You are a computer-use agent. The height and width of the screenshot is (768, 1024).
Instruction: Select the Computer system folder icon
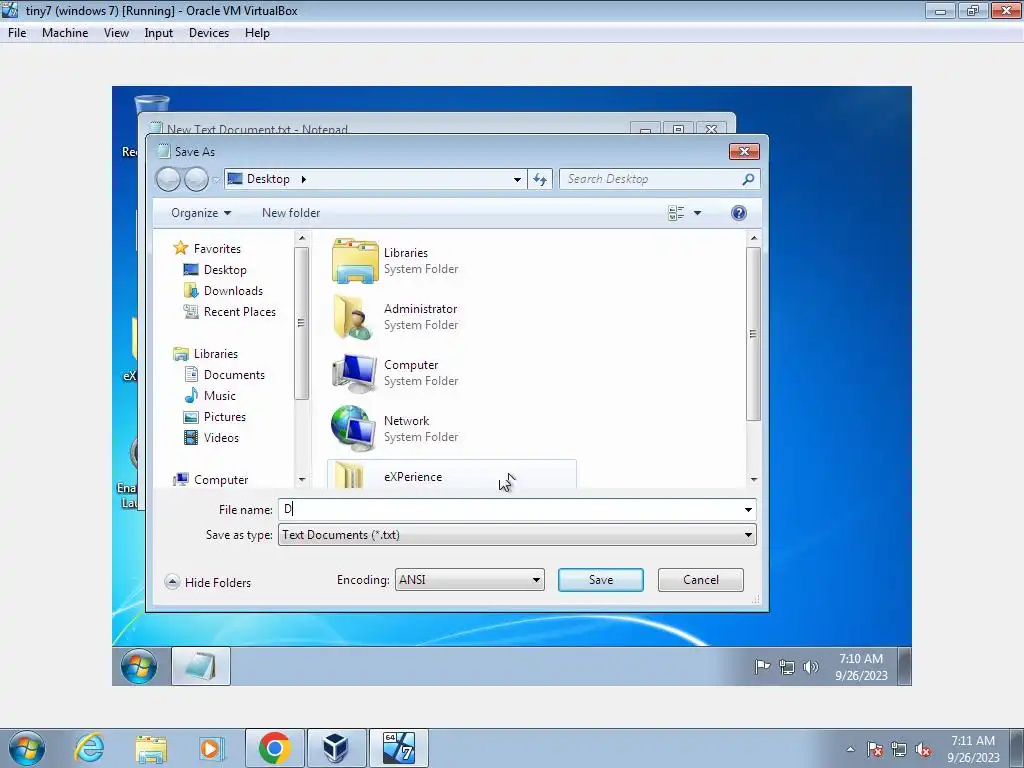[x=355, y=373]
